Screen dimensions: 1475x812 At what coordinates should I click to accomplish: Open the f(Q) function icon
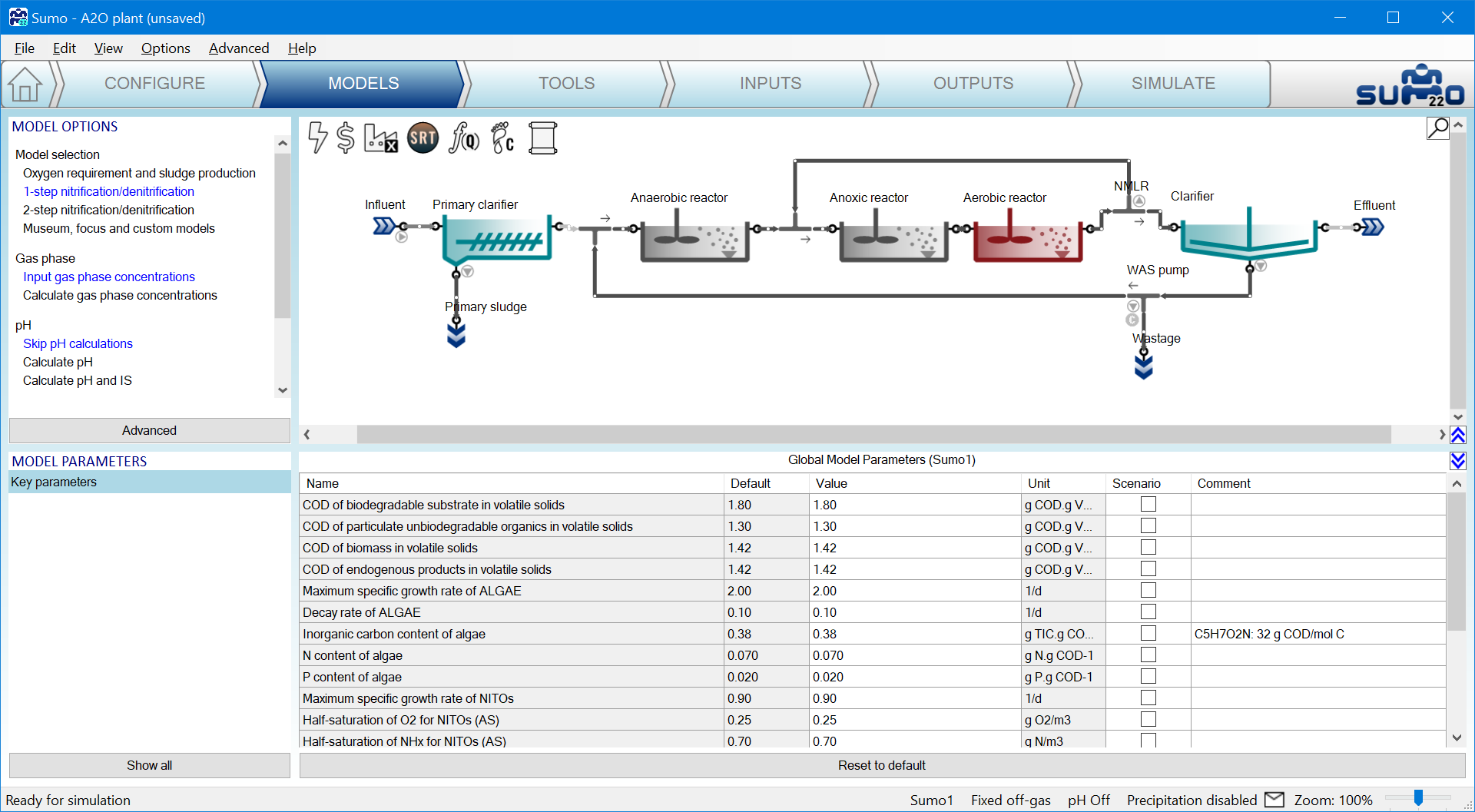tap(464, 138)
